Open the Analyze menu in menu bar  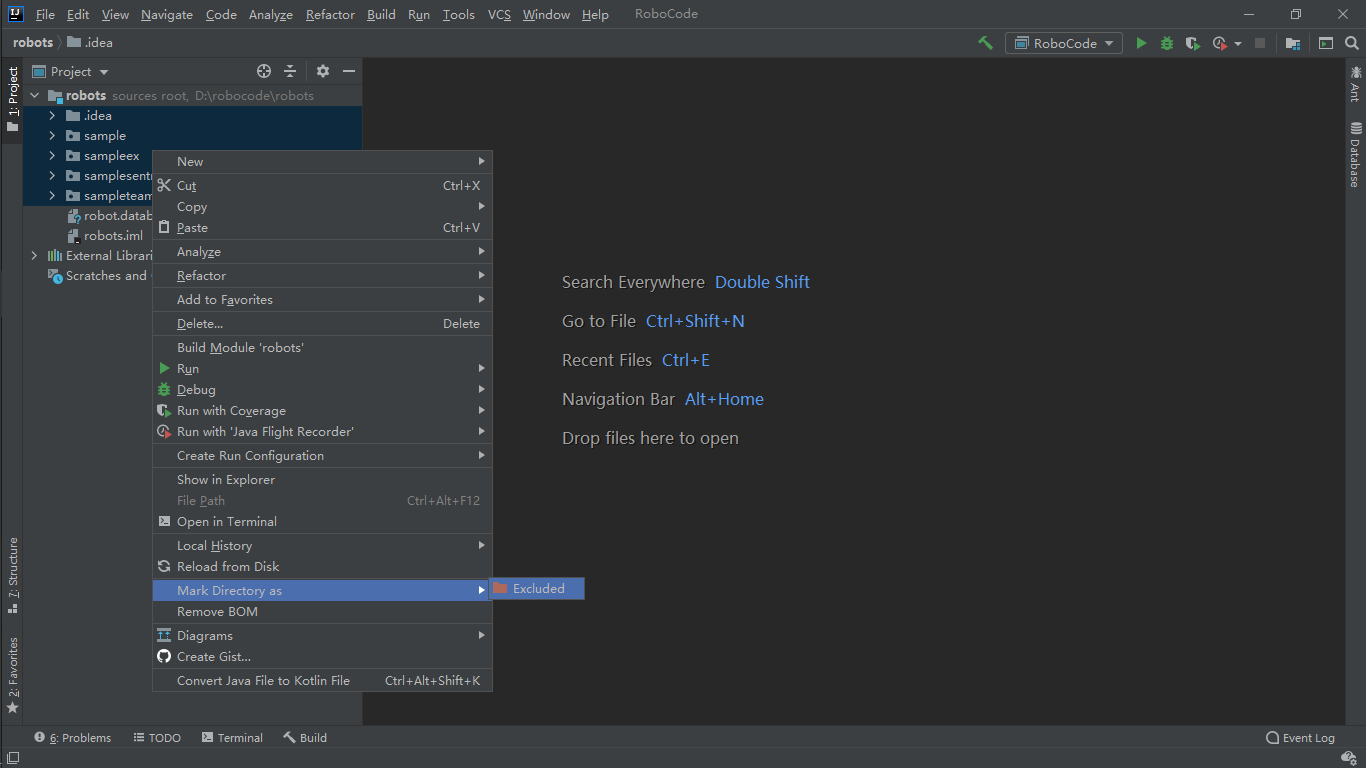pos(271,14)
